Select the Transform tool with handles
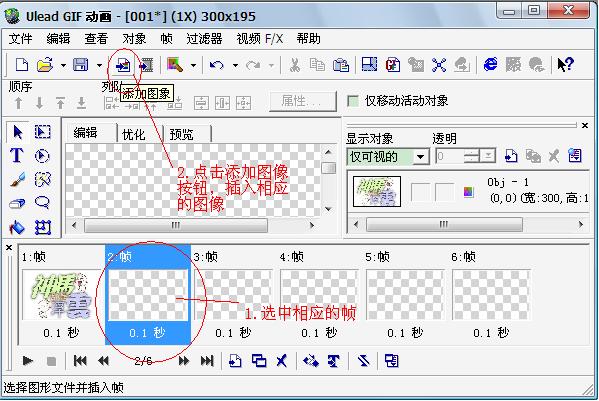The image size is (599, 401). (42, 228)
